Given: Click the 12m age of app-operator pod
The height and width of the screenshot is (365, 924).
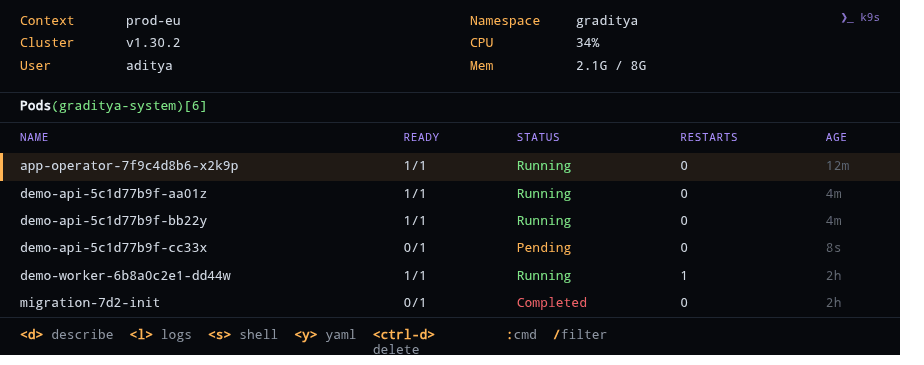Looking at the screenshot, I should click(x=837, y=166).
